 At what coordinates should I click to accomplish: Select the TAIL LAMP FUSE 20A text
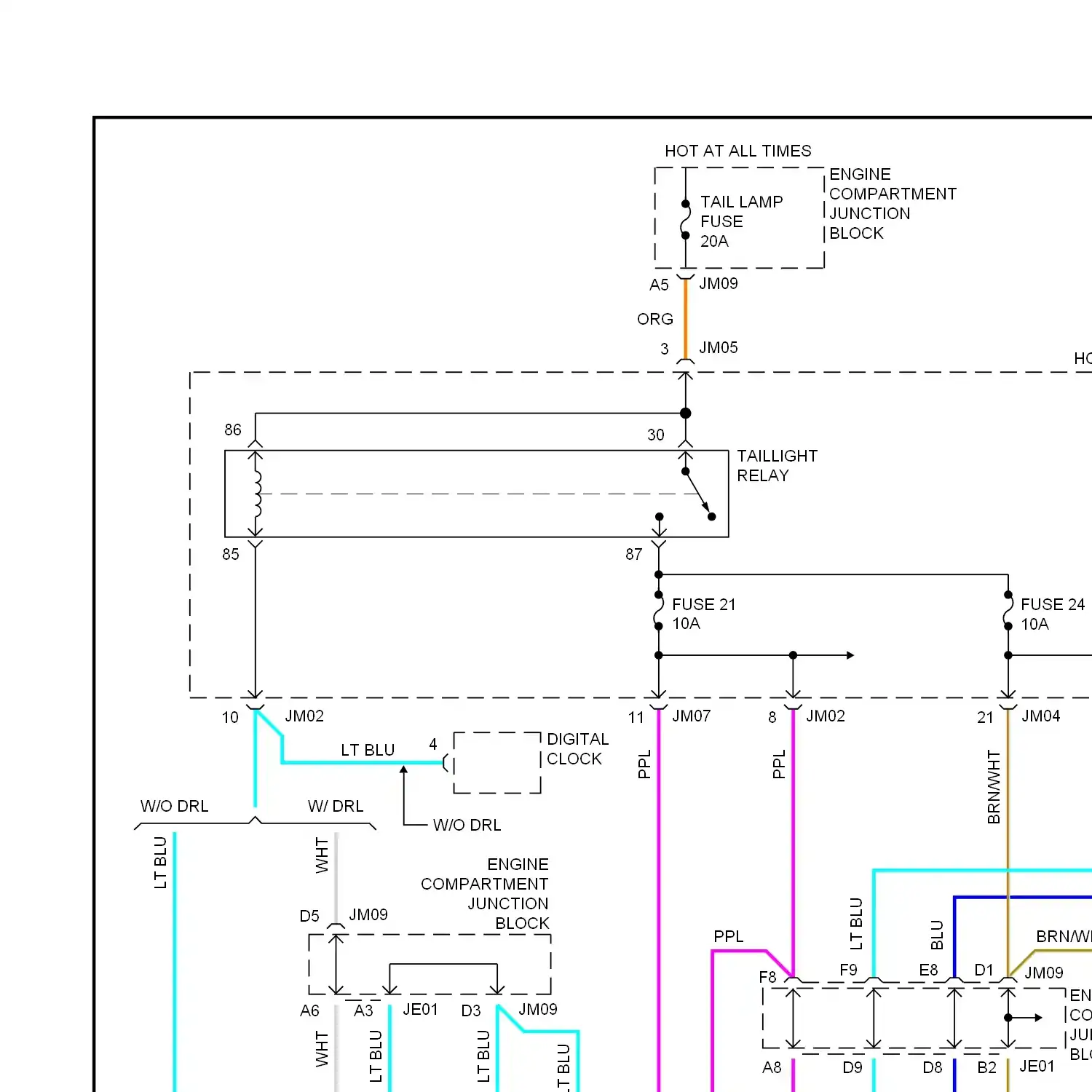click(x=741, y=221)
